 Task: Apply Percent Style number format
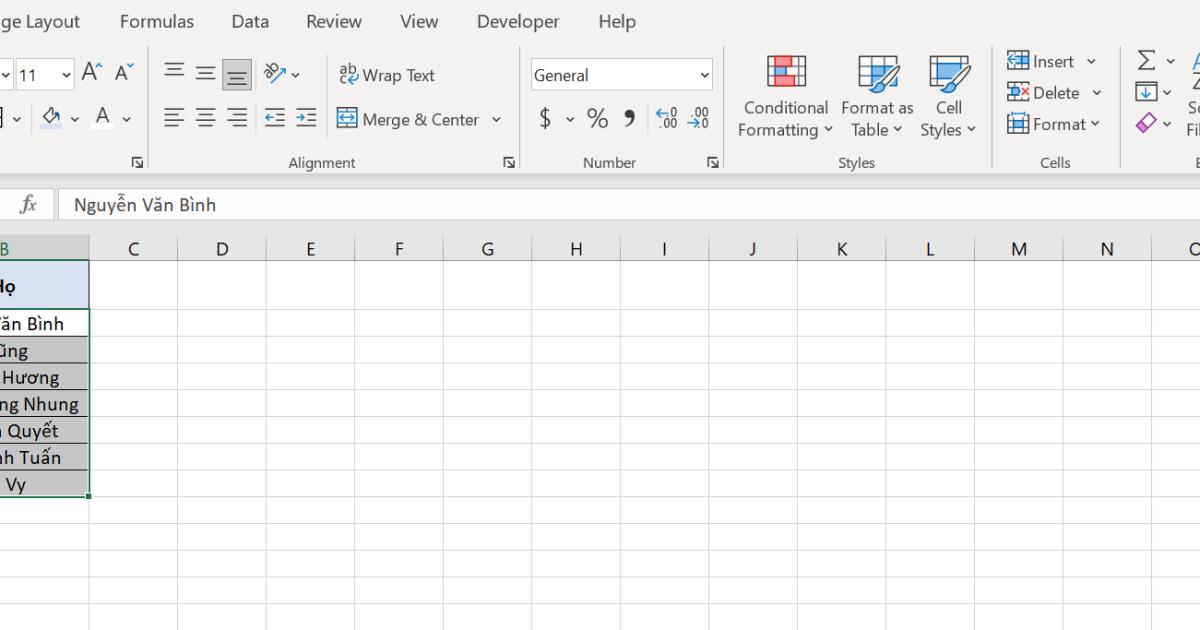coord(597,118)
